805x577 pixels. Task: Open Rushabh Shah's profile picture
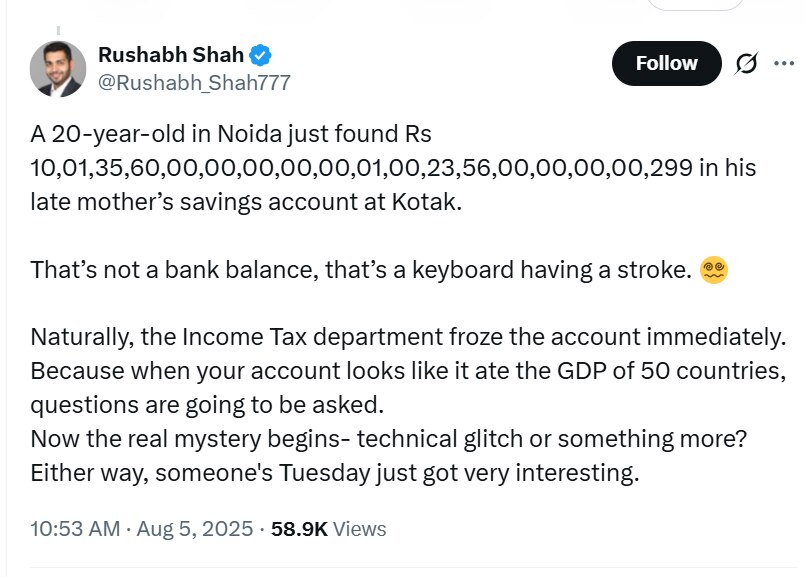point(58,69)
